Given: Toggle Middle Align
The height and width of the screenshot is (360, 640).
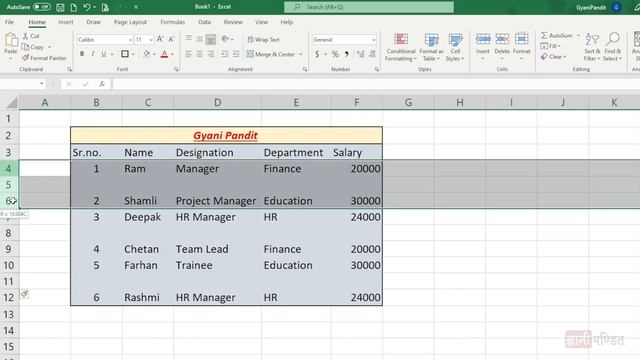Looking at the screenshot, I should coord(200,39).
